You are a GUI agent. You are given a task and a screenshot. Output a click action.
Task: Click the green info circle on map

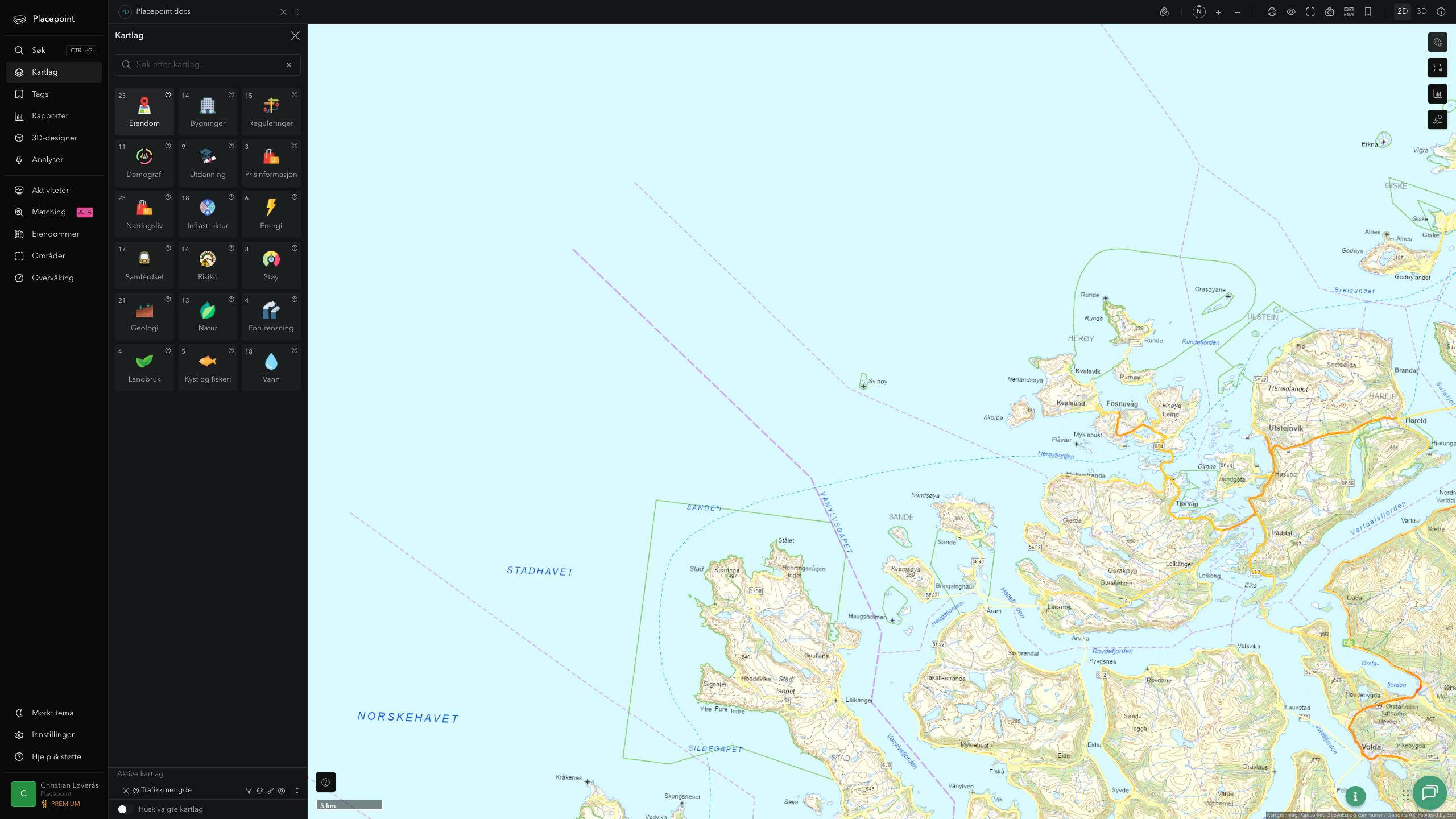(x=1355, y=796)
